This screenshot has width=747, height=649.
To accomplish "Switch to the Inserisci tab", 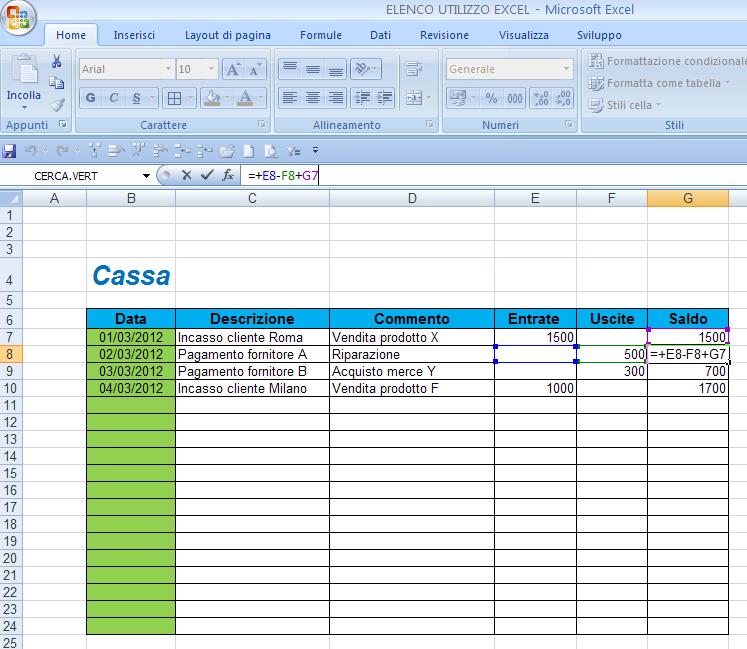I will [134, 35].
